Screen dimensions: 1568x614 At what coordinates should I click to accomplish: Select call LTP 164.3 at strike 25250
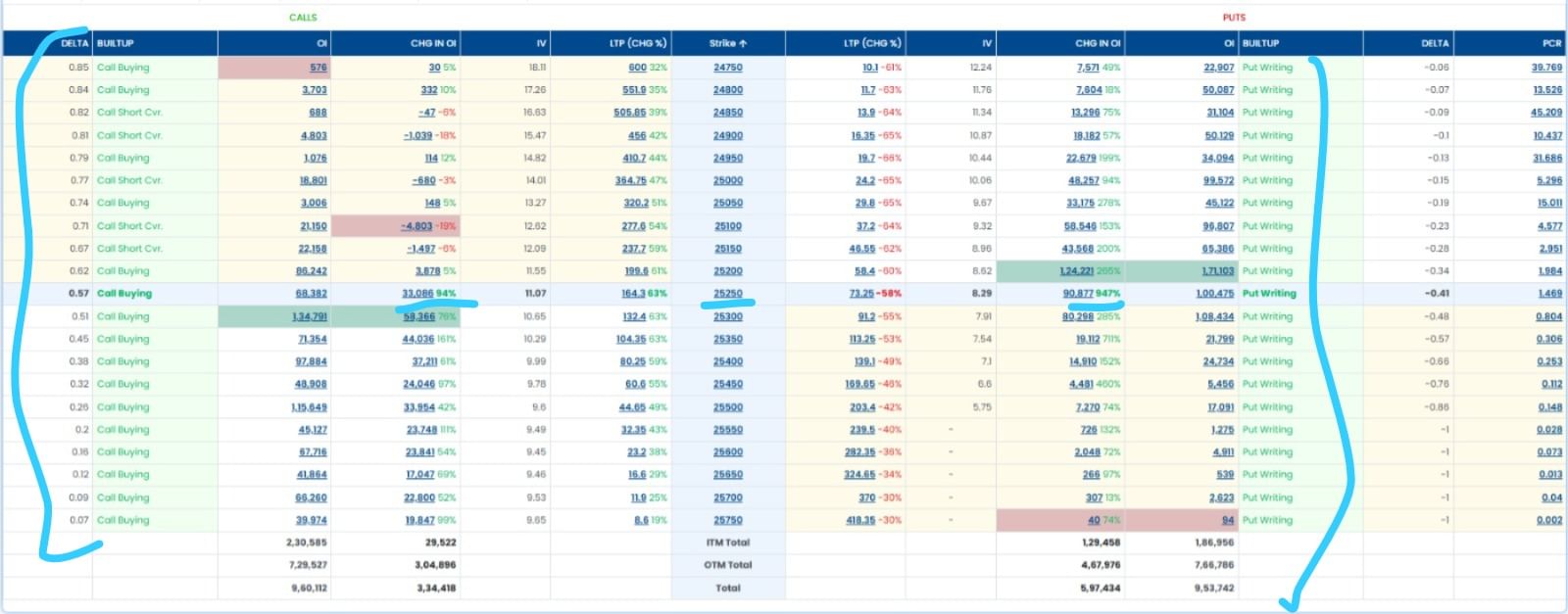[634, 294]
